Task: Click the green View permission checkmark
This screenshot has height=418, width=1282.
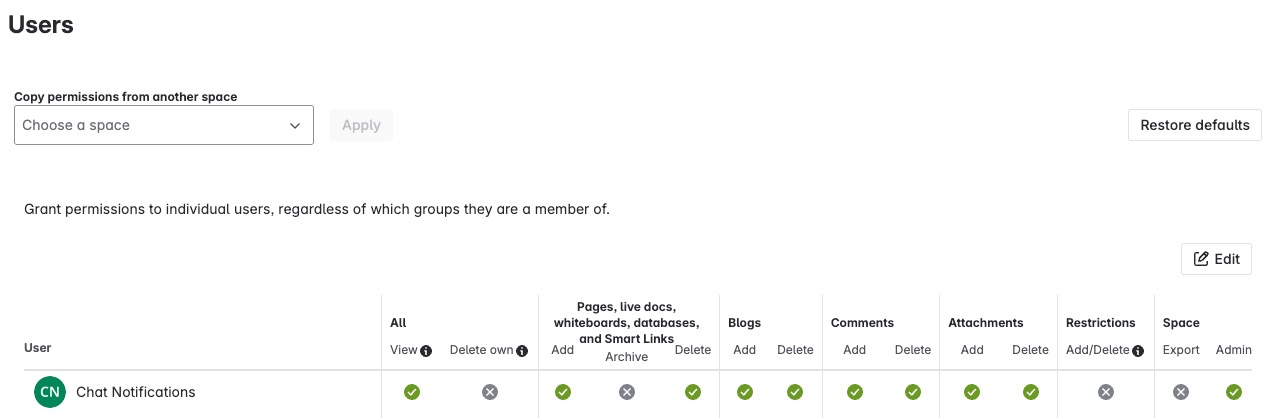Action: pyautogui.click(x=411, y=392)
